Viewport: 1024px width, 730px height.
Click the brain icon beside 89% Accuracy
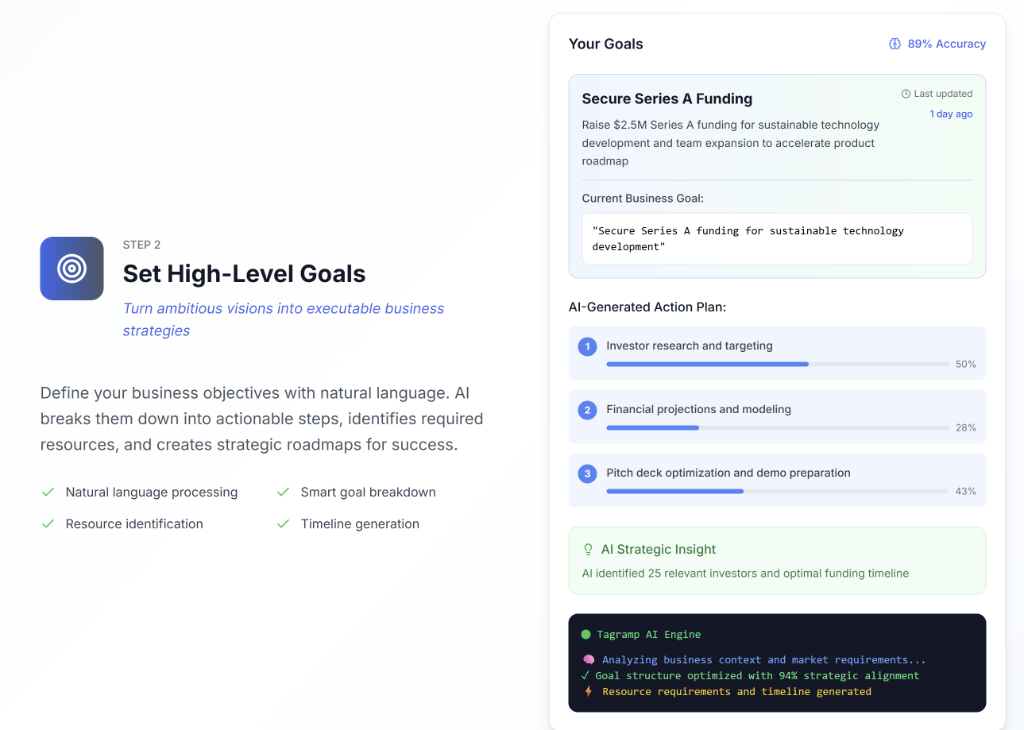click(895, 44)
